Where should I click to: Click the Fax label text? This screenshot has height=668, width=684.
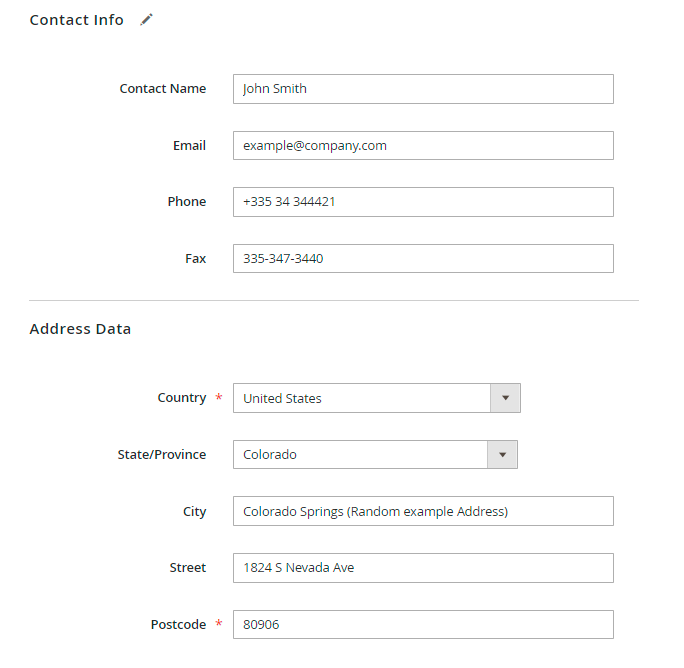[195, 259]
